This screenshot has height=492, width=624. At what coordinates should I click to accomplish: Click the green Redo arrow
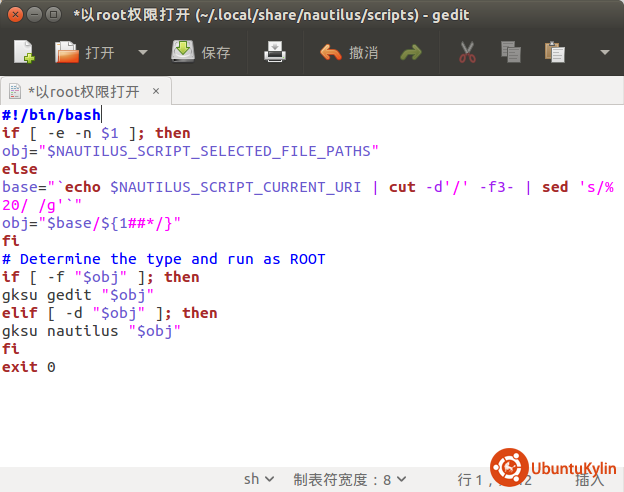point(410,52)
